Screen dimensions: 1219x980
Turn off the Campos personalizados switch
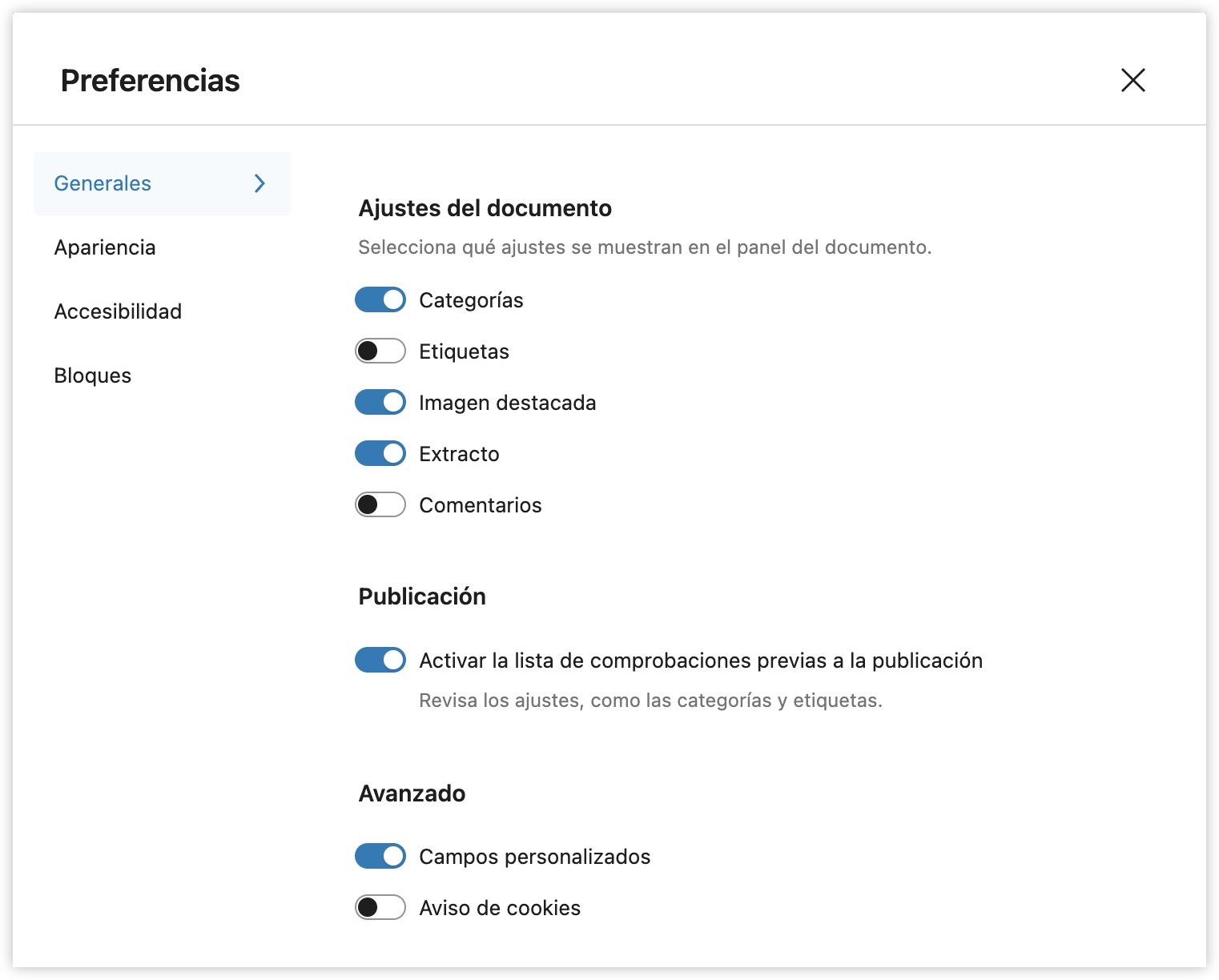[x=380, y=857]
